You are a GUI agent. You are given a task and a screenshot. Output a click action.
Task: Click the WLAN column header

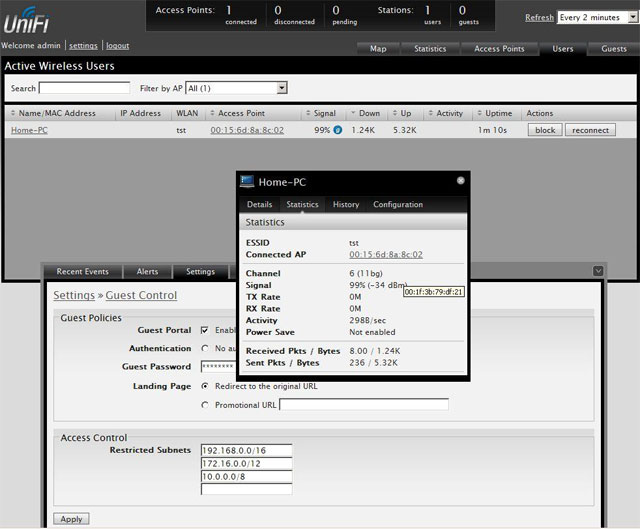[187, 113]
